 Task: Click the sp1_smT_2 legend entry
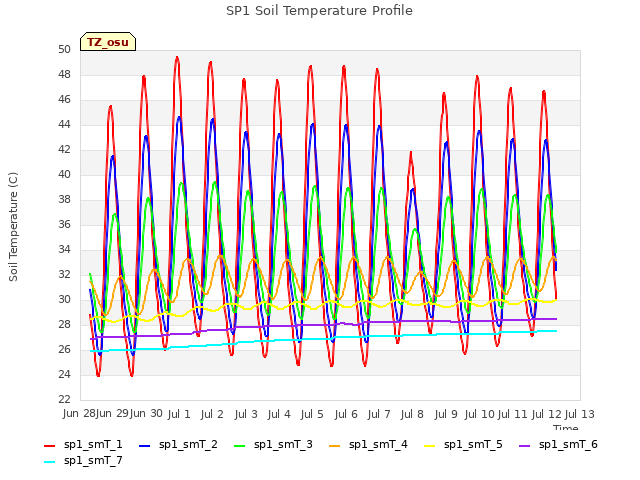(178, 444)
